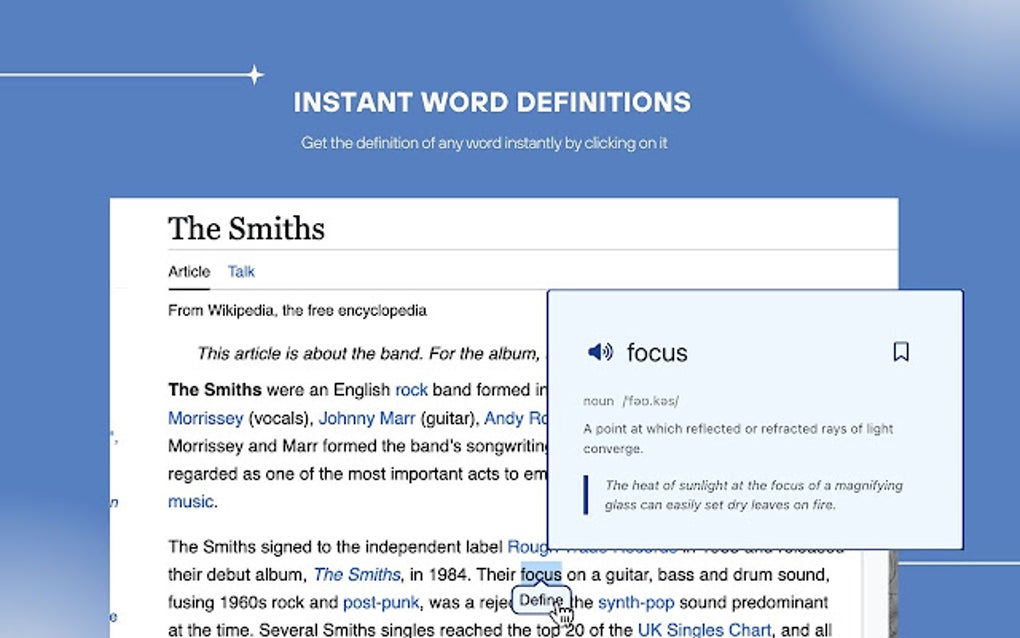The height and width of the screenshot is (638, 1020).
Task: Select the Article tab
Action: click(189, 272)
